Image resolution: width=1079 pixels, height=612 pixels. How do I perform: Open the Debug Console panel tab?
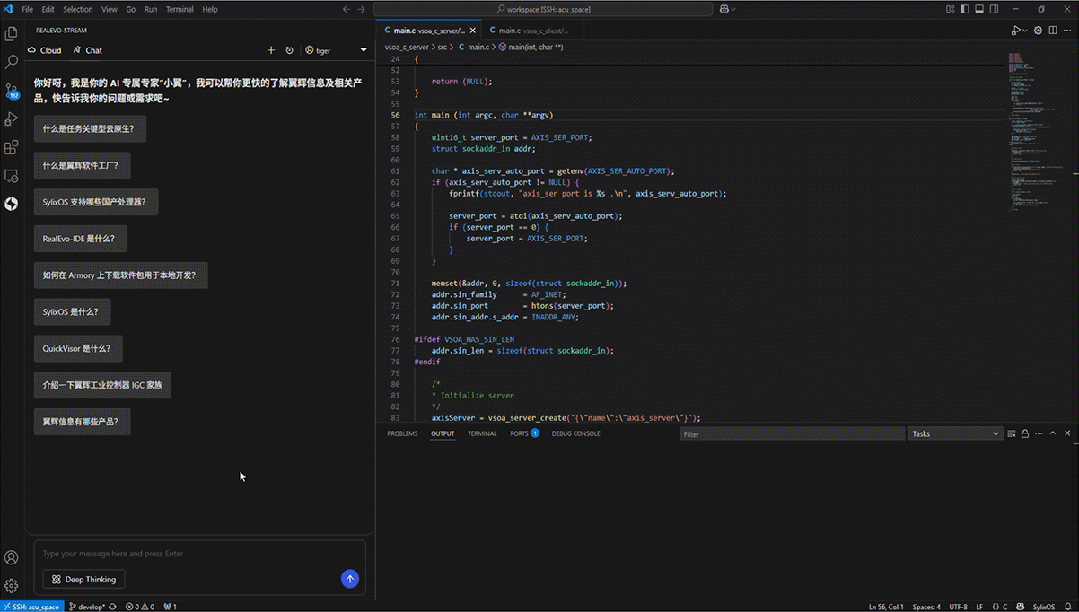(576, 434)
